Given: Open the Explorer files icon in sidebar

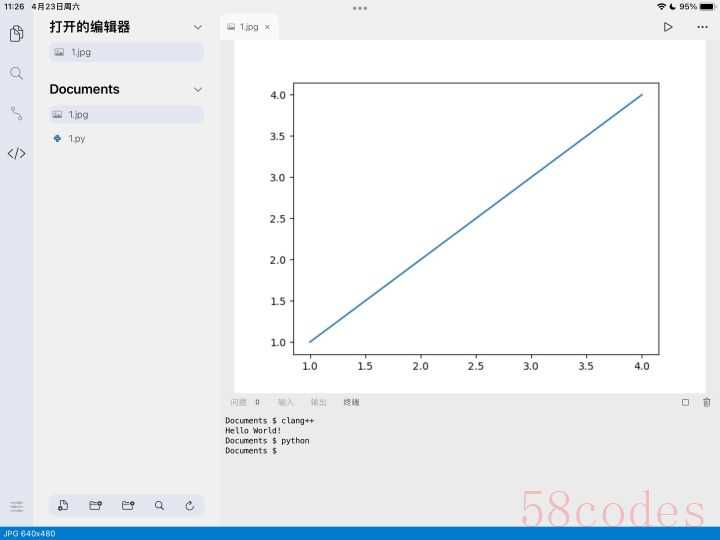Looking at the screenshot, I should (x=17, y=34).
